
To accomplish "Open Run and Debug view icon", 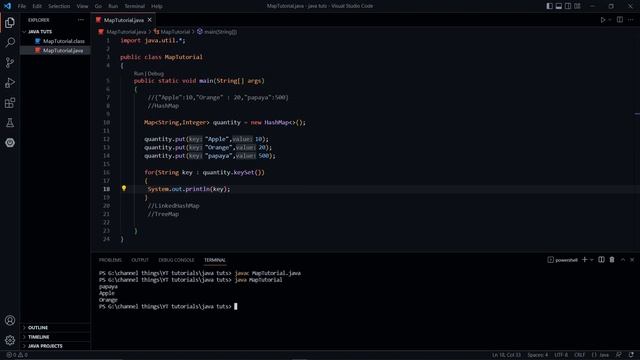I will 10,82.
